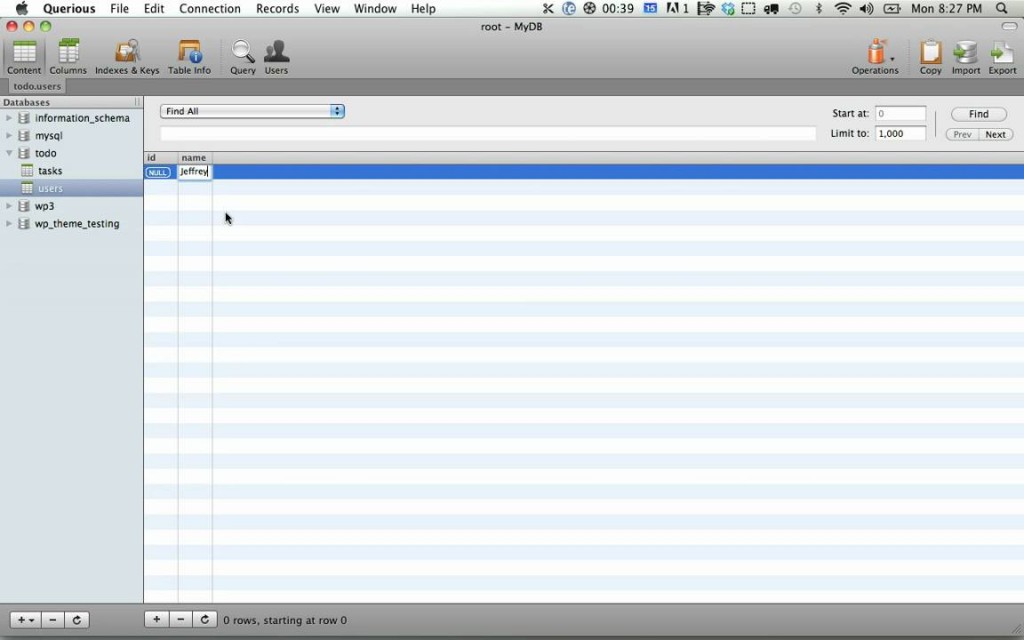This screenshot has width=1024, height=640.
Task: Select the tasks table in sidebar
Action: [50, 171]
